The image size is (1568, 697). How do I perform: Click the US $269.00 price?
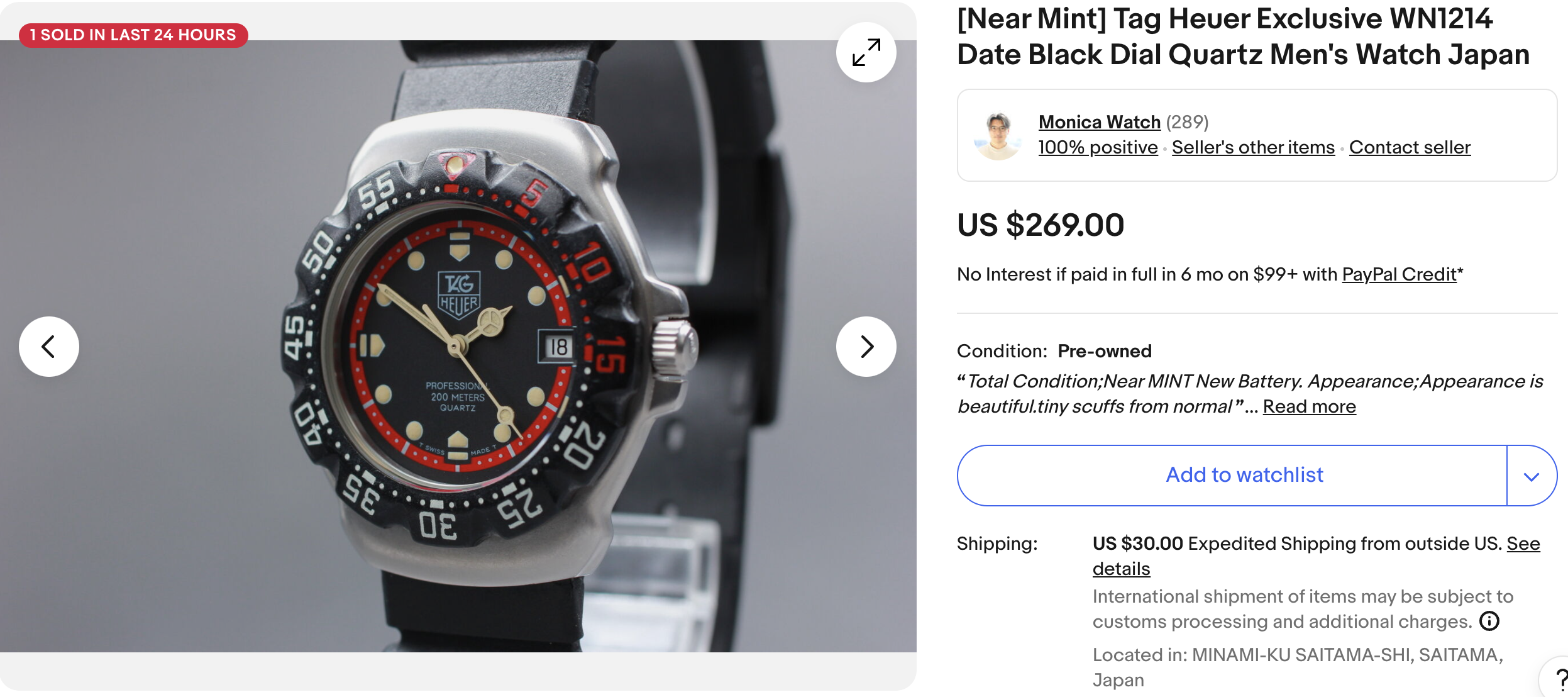[x=1041, y=225]
